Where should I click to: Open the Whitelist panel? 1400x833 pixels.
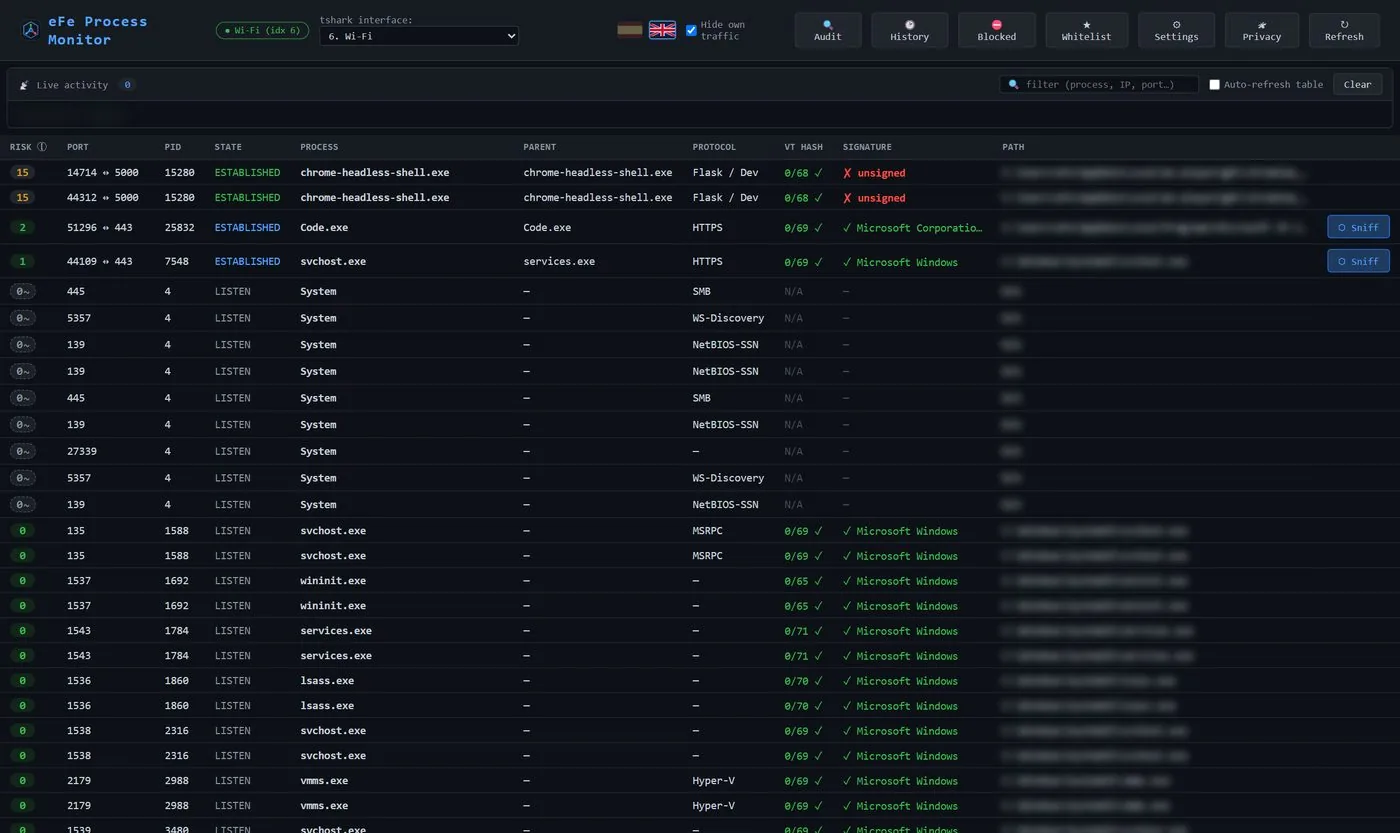click(1086, 30)
